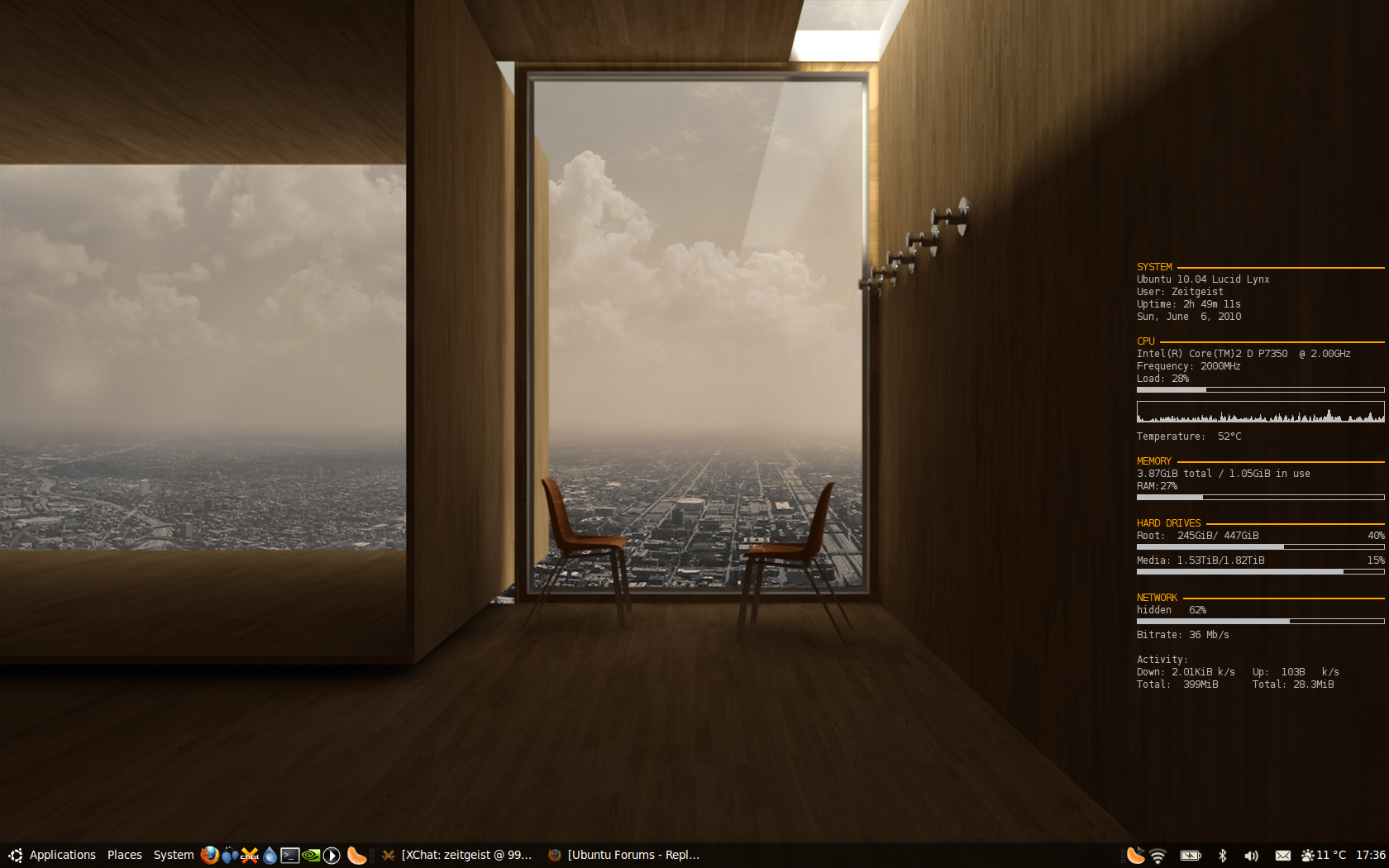1389x868 pixels.
Task: Open the Terminal launcher
Action: click(x=290, y=856)
